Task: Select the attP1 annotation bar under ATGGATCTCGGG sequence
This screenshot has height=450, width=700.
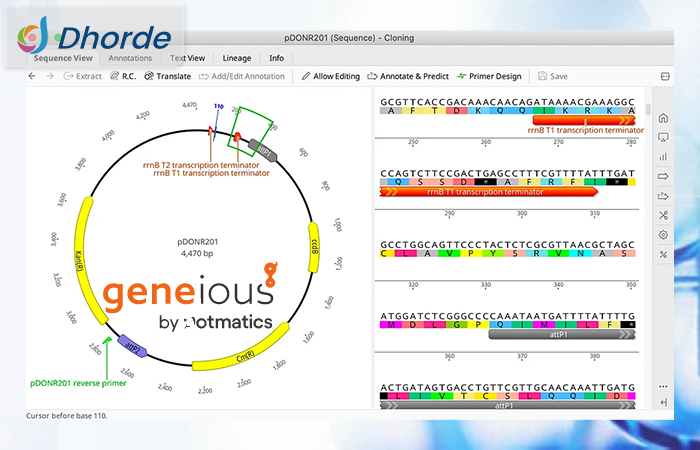Action: point(562,334)
